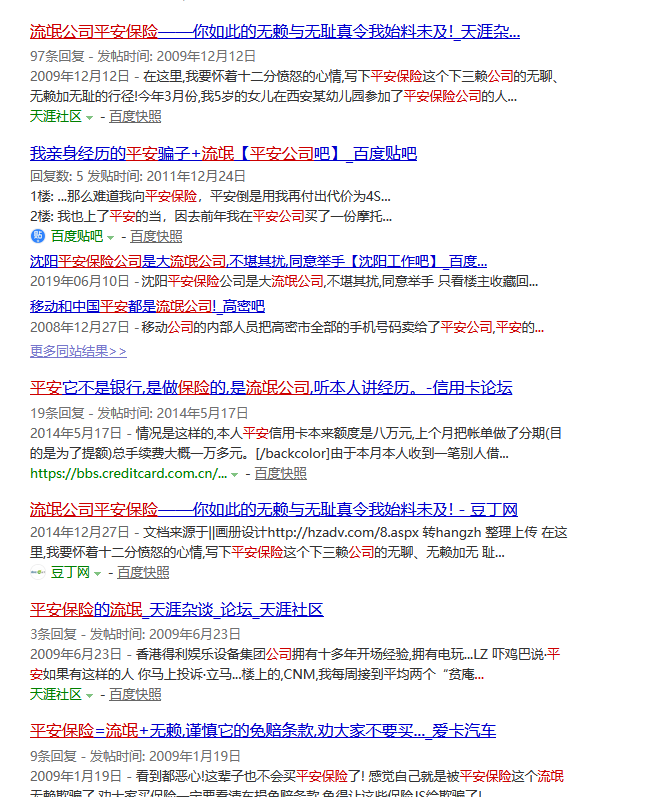Open 百度快照 beside the 百度贴吧 source

[x=156, y=236]
